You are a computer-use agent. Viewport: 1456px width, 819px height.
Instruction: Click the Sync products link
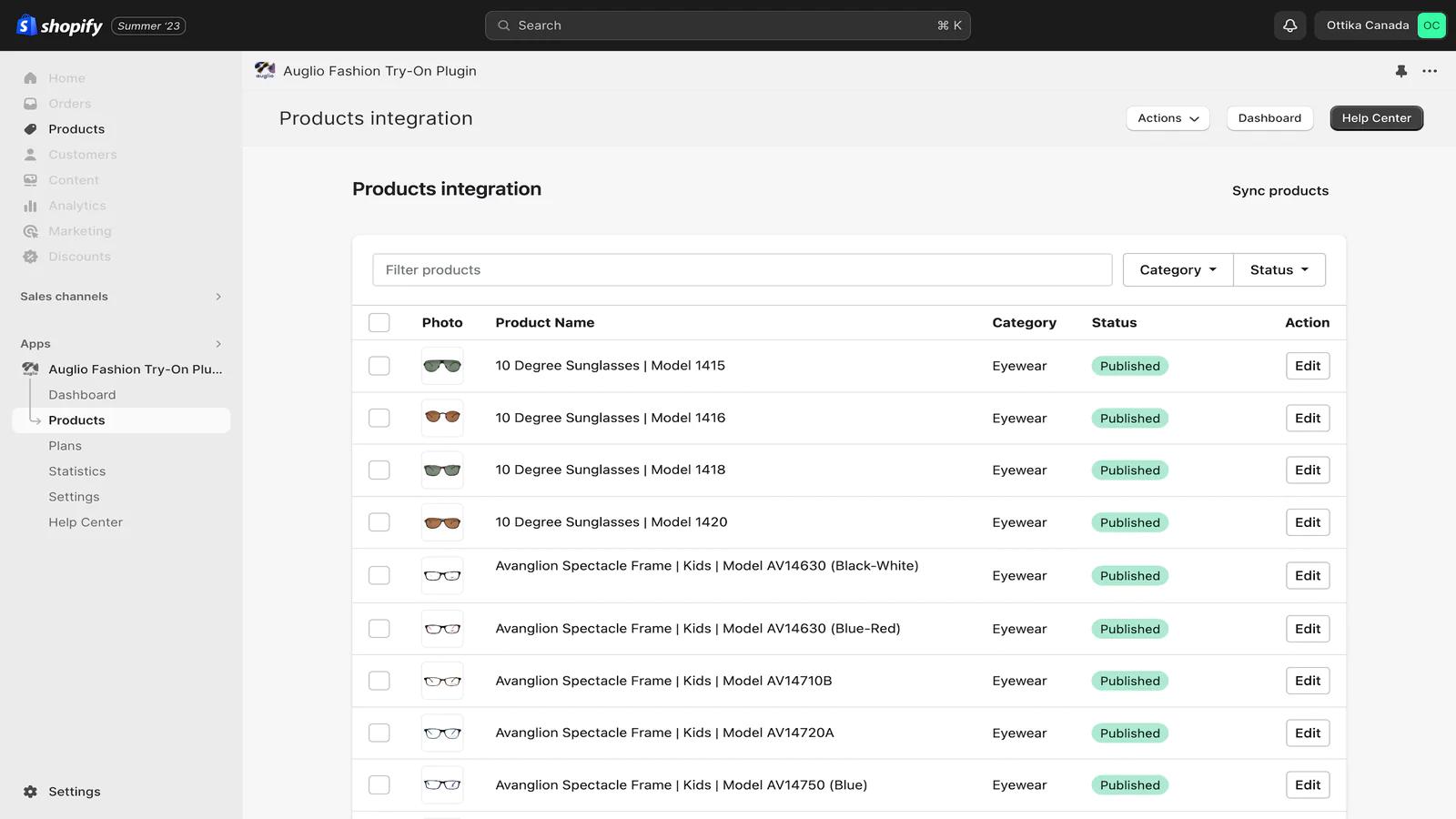point(1279,190)
